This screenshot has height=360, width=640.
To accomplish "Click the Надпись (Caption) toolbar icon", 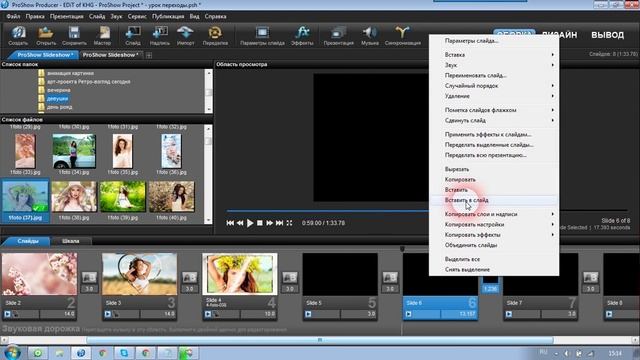I will (x=160, y=36).
